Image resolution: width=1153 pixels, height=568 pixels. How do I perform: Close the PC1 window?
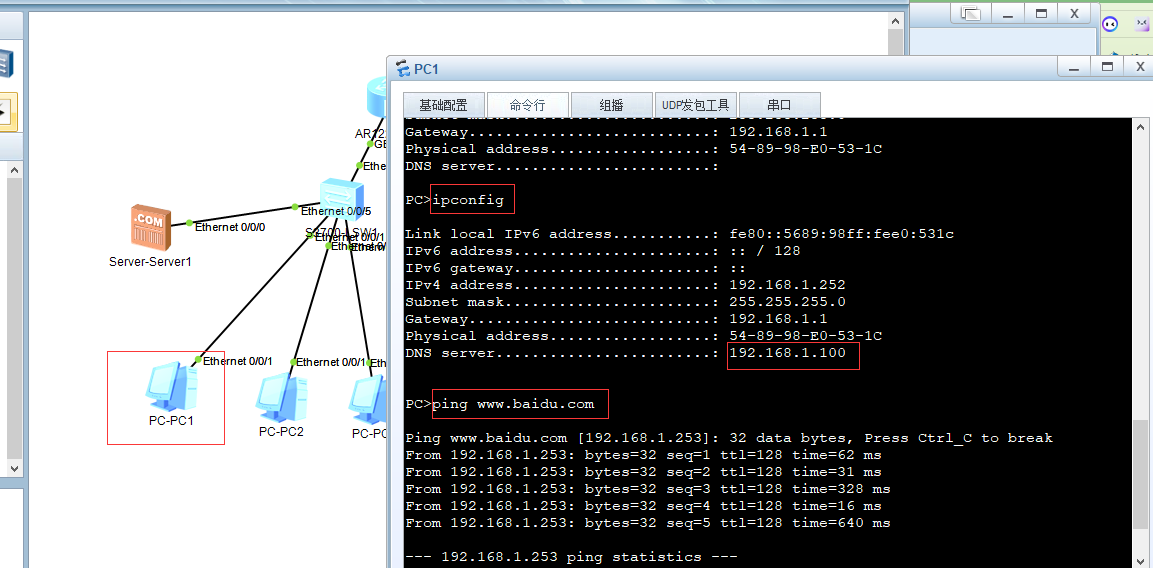1139,67
